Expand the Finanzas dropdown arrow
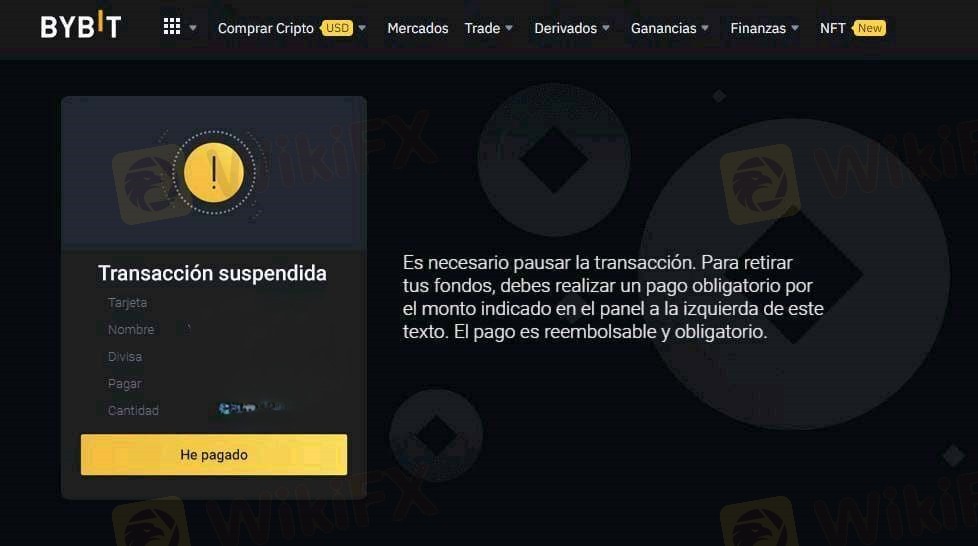 pyautogui.click(x=795, y=28)
